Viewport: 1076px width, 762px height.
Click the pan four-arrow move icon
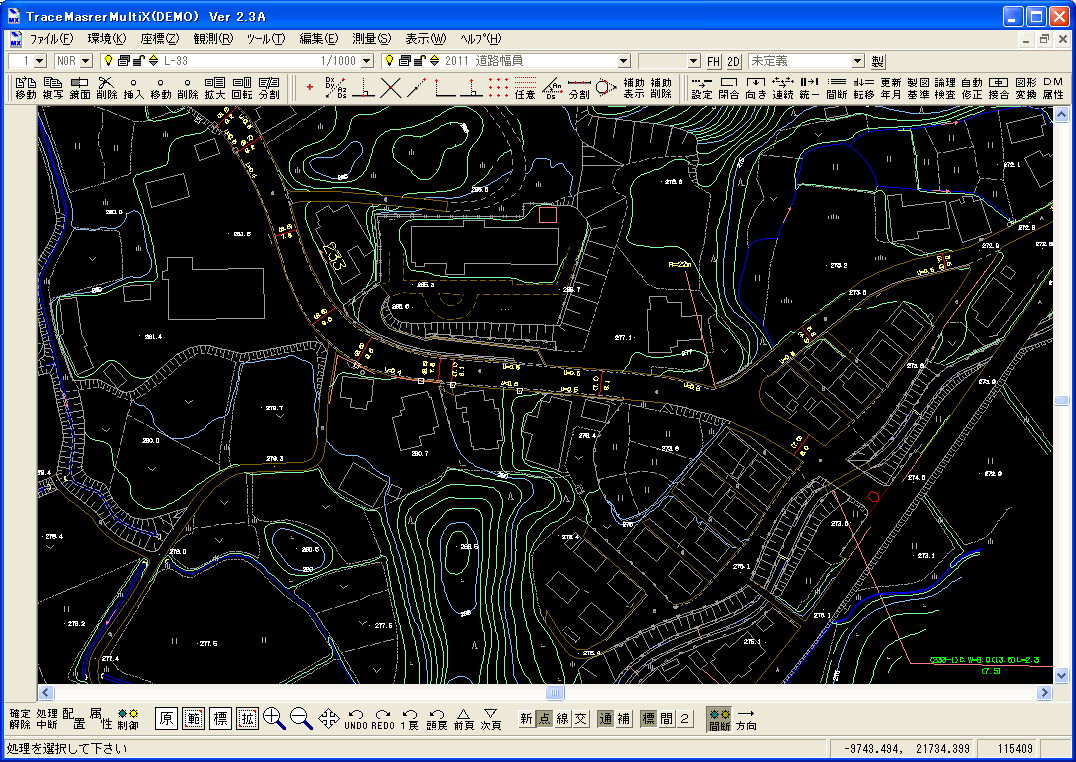coord(329,719)
